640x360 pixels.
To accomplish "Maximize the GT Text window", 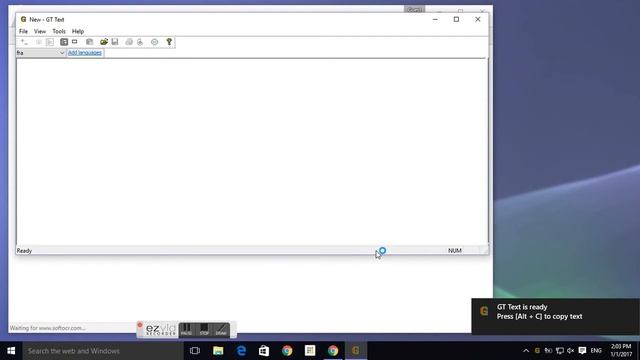I will pyautogui.click(x=456, y=19).
